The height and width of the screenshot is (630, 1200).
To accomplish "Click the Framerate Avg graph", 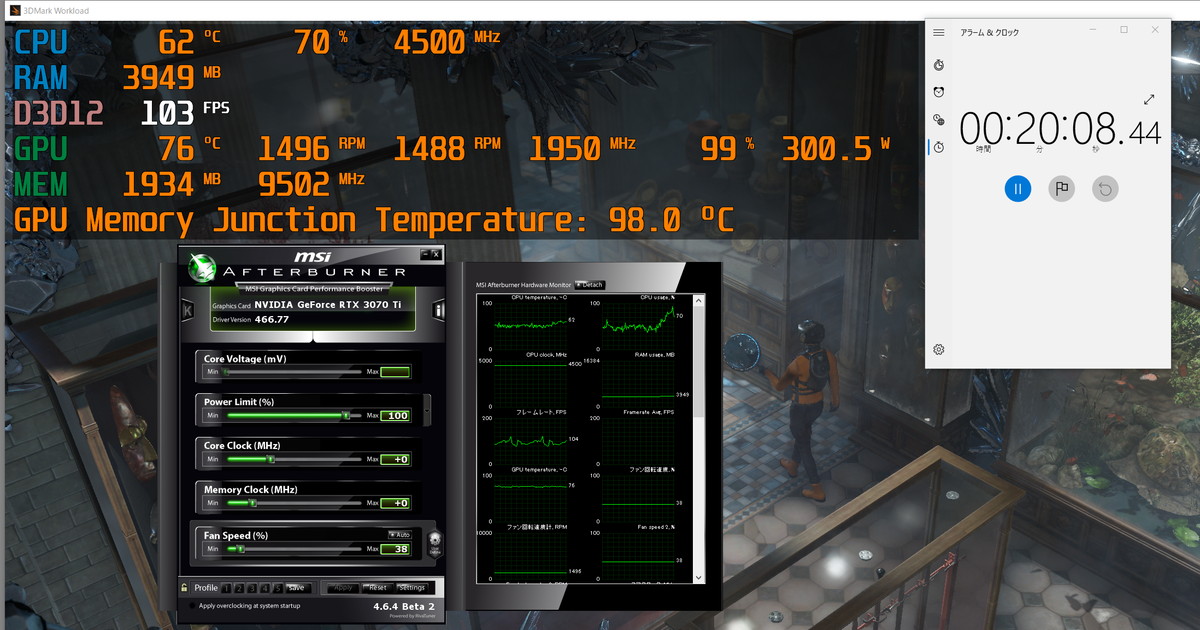I will point(637,441).
